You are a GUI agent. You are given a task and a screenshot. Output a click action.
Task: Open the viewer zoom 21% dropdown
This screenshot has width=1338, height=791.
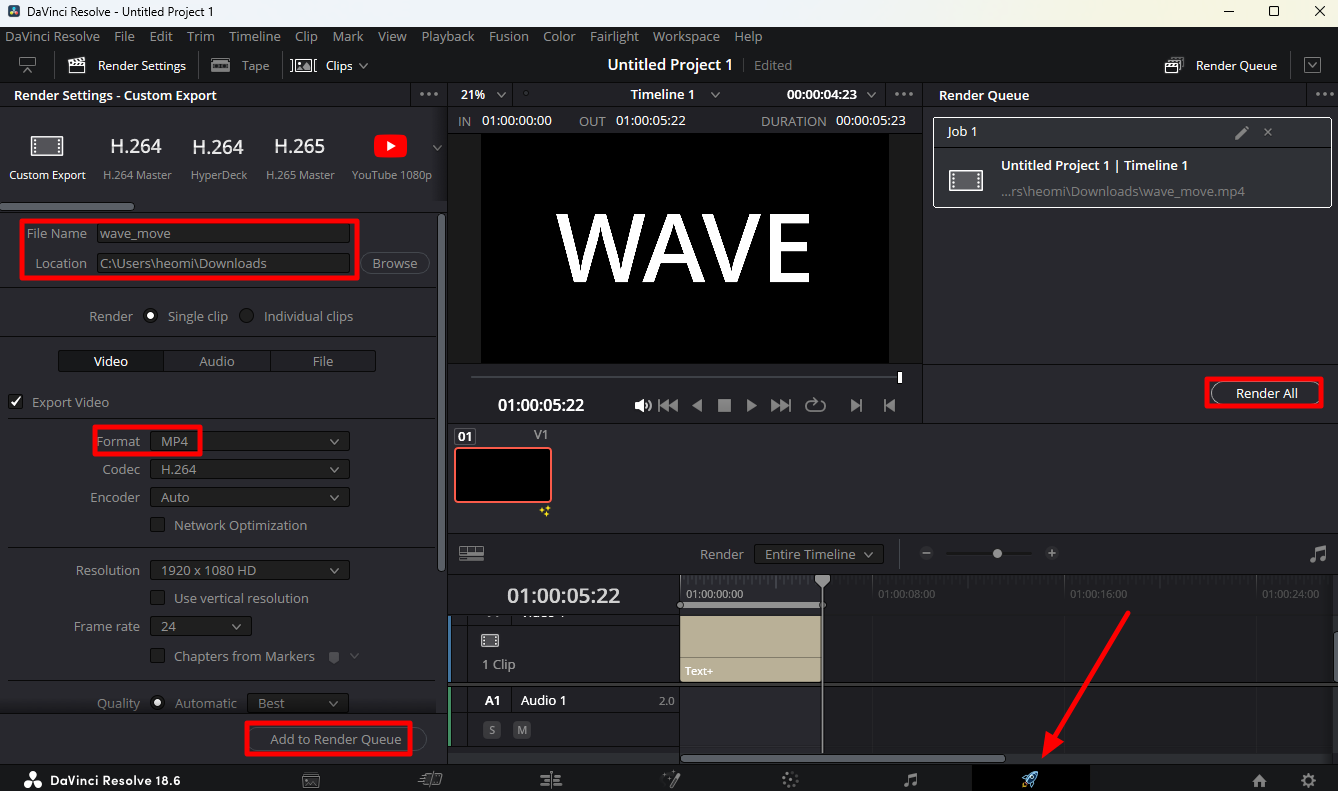tap(483, 94)
